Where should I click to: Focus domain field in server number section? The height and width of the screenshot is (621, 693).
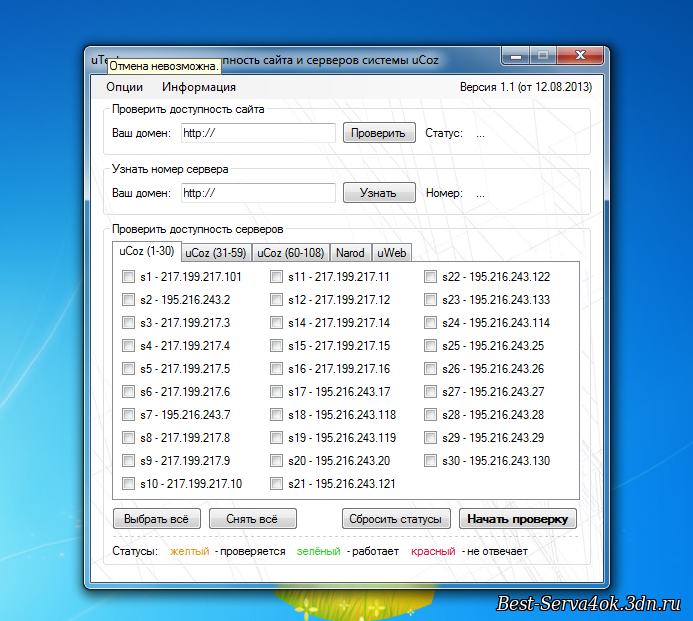tap(258, 193)
